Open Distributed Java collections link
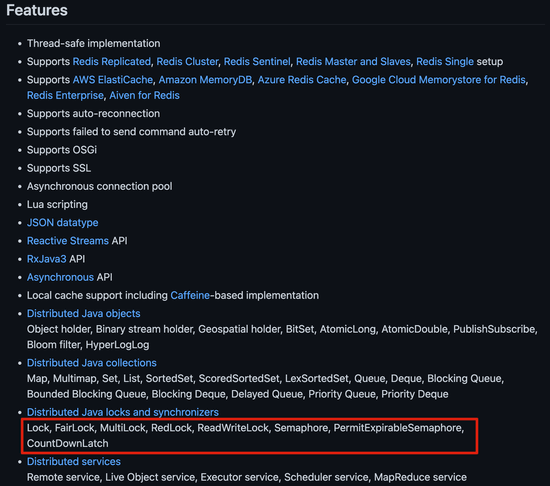The height and width of the screenshot is (486, 550). coord(92,363)
